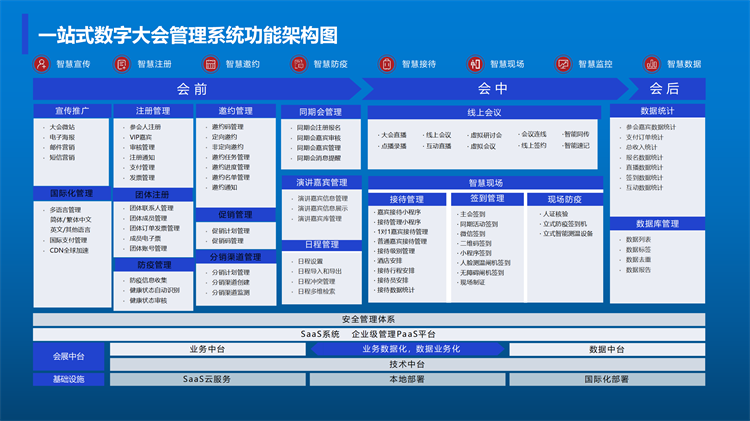Click the 基础设施 label block
750x421 pixels.
(68, 379)
